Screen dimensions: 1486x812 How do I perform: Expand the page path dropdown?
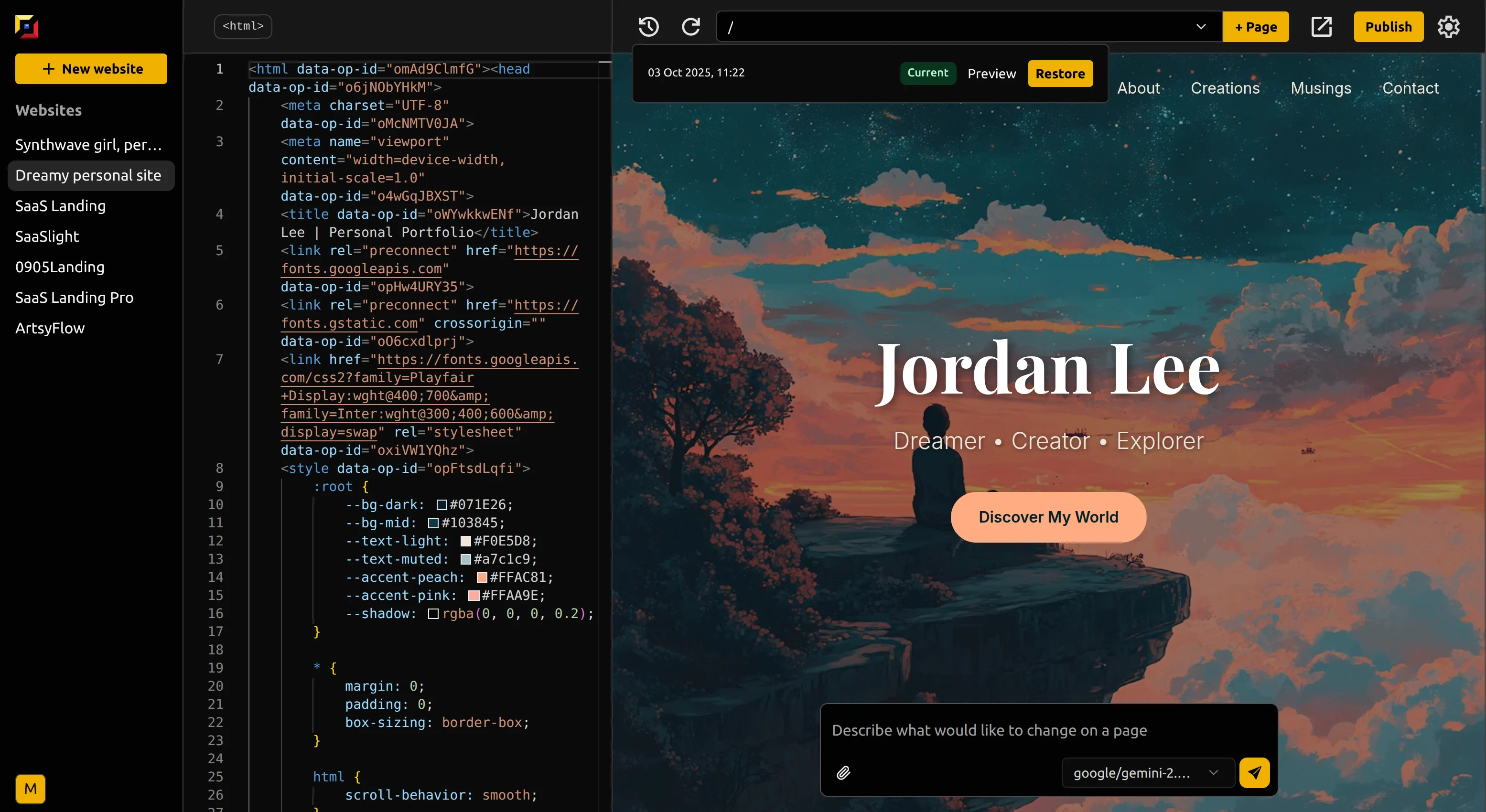click(1200, 27)
